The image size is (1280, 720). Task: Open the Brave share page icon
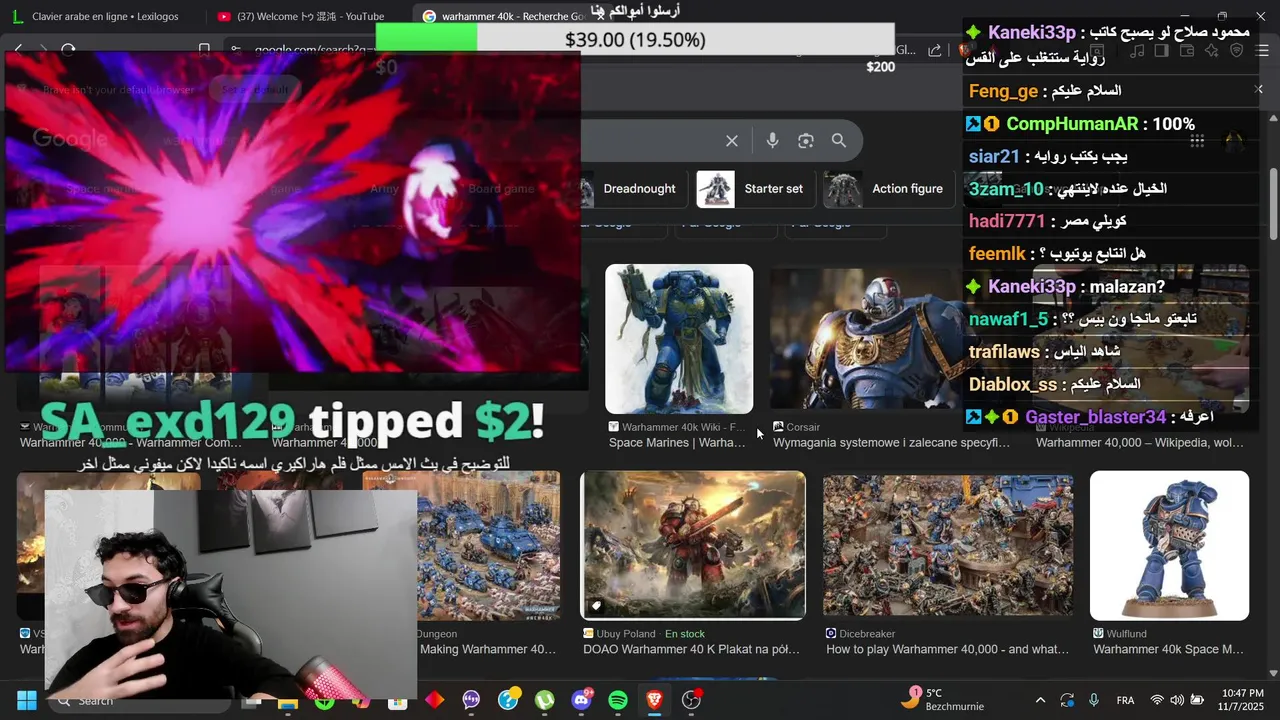coord(935,50)
